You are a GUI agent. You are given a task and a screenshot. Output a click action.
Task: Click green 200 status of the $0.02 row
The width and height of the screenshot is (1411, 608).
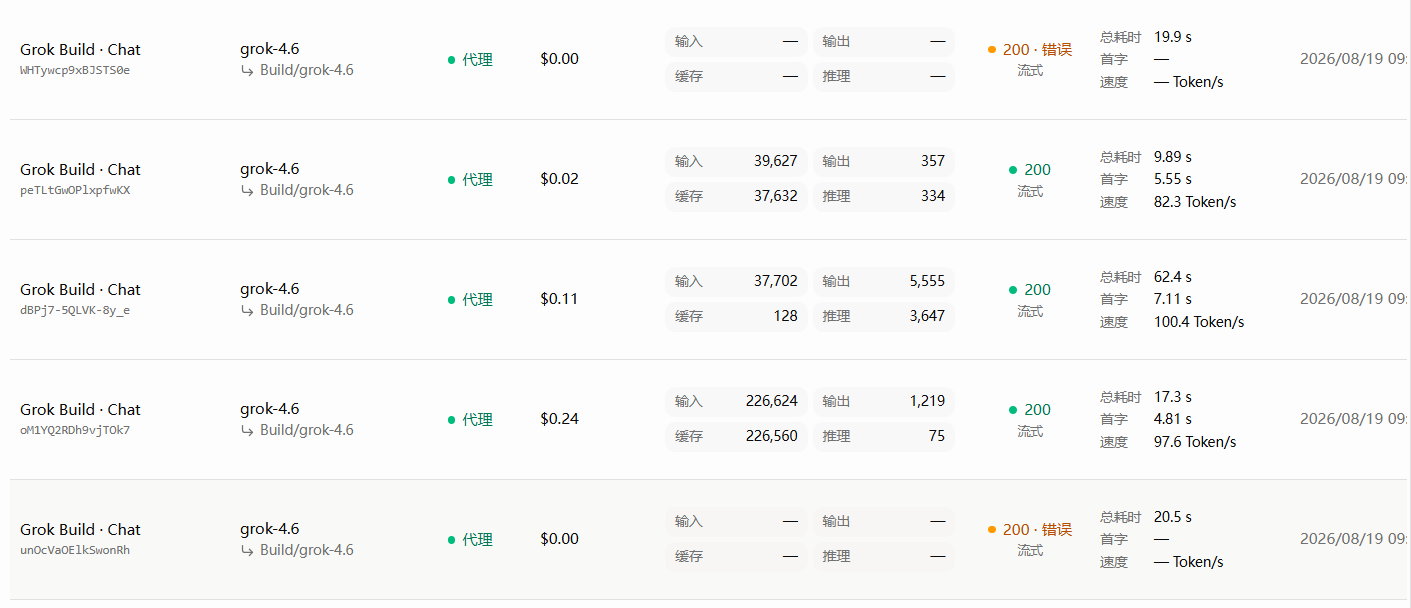click(1030, 170)
